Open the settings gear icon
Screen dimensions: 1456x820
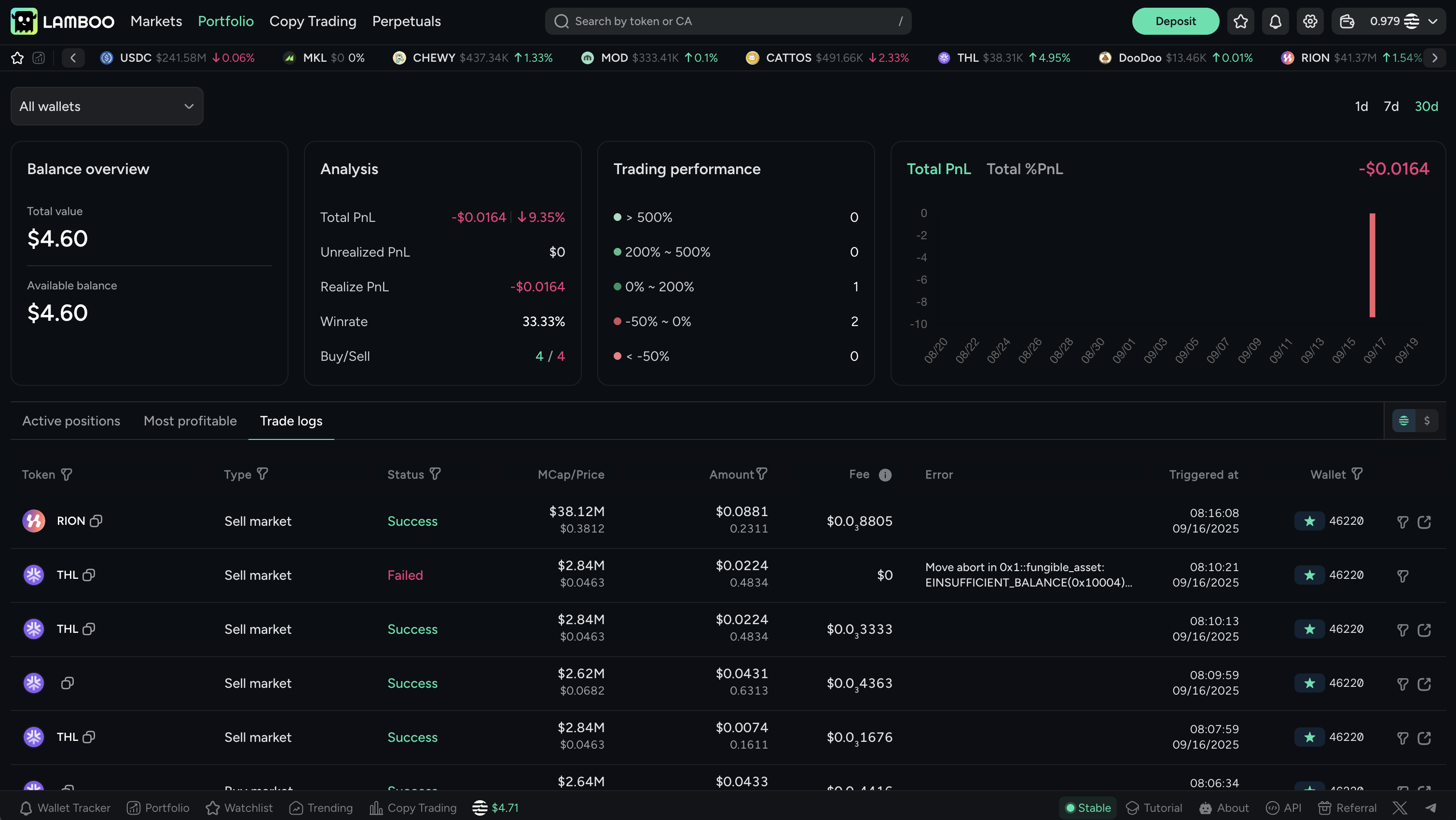point(1310,22)
